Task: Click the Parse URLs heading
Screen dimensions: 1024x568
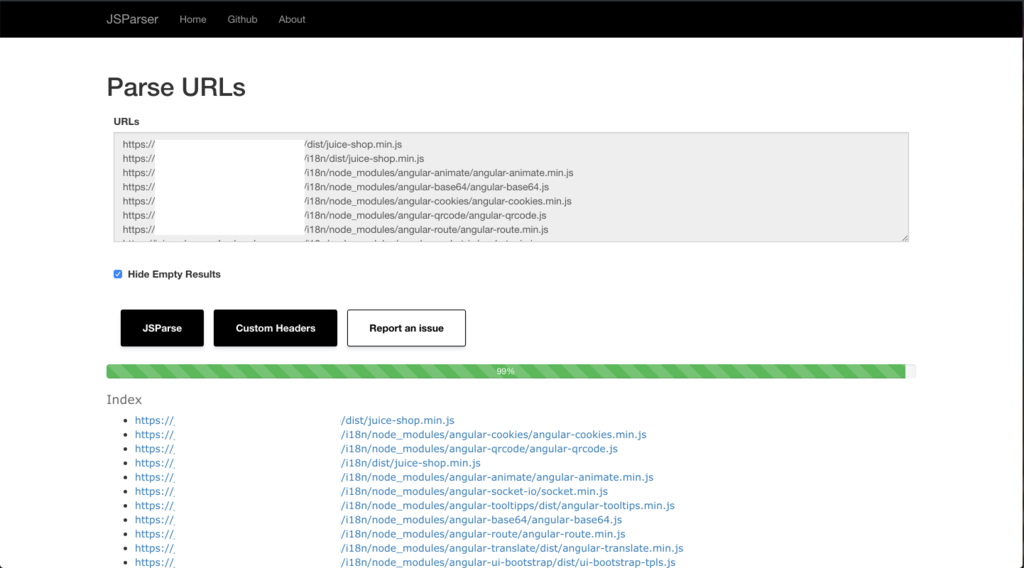Action: coord(176,87)
